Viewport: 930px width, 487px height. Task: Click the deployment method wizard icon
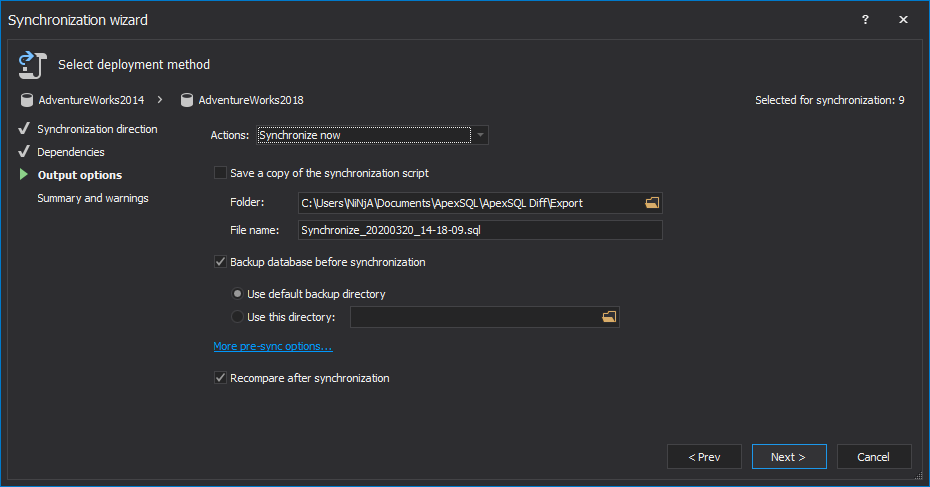pos(29,65)
